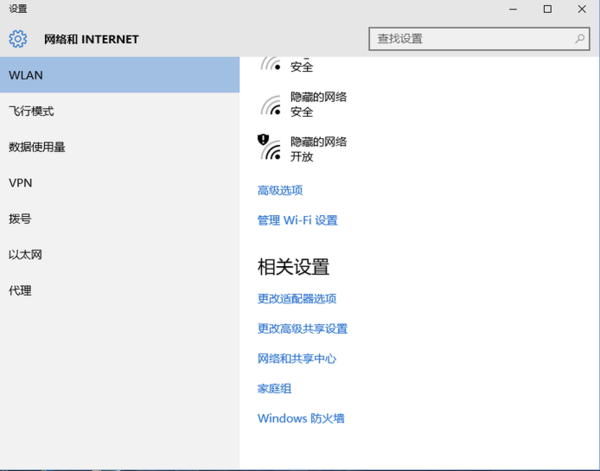The image size is (600, 471).
Task: Click 管理 Wi-Fi 设置 link
Action: tap(298, 220)
